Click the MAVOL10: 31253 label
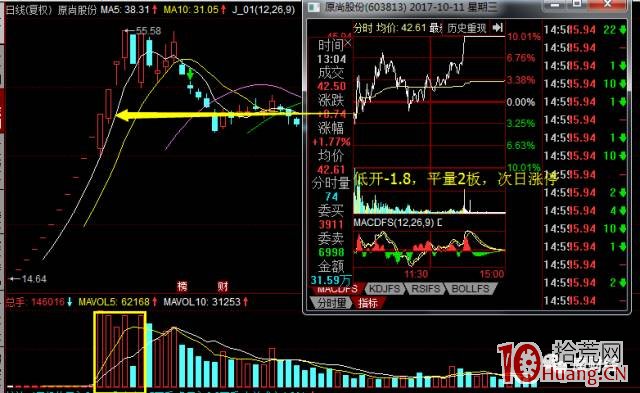 [202, 302]
